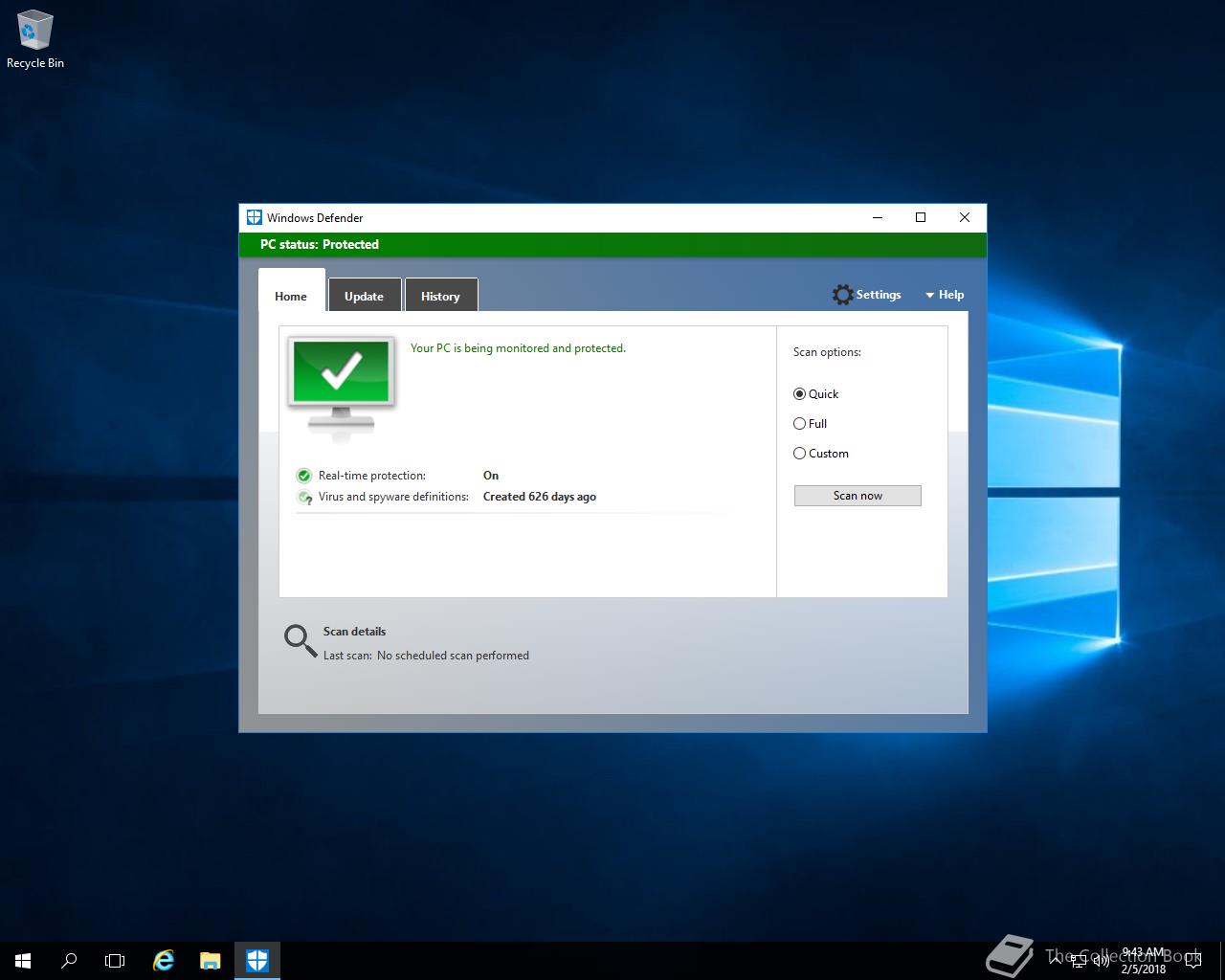
Task: Switch to the Update tab
Action: (x=364, y=296)
